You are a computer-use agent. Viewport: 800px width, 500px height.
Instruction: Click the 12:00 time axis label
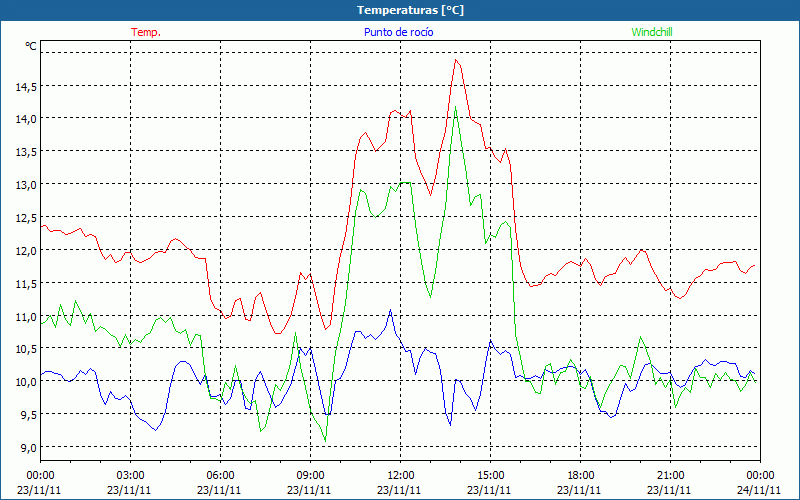tap(401, 476)
